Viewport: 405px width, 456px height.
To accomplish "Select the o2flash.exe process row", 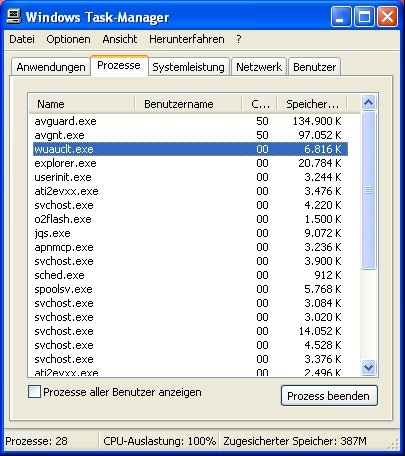I will (x=190, y=219).
